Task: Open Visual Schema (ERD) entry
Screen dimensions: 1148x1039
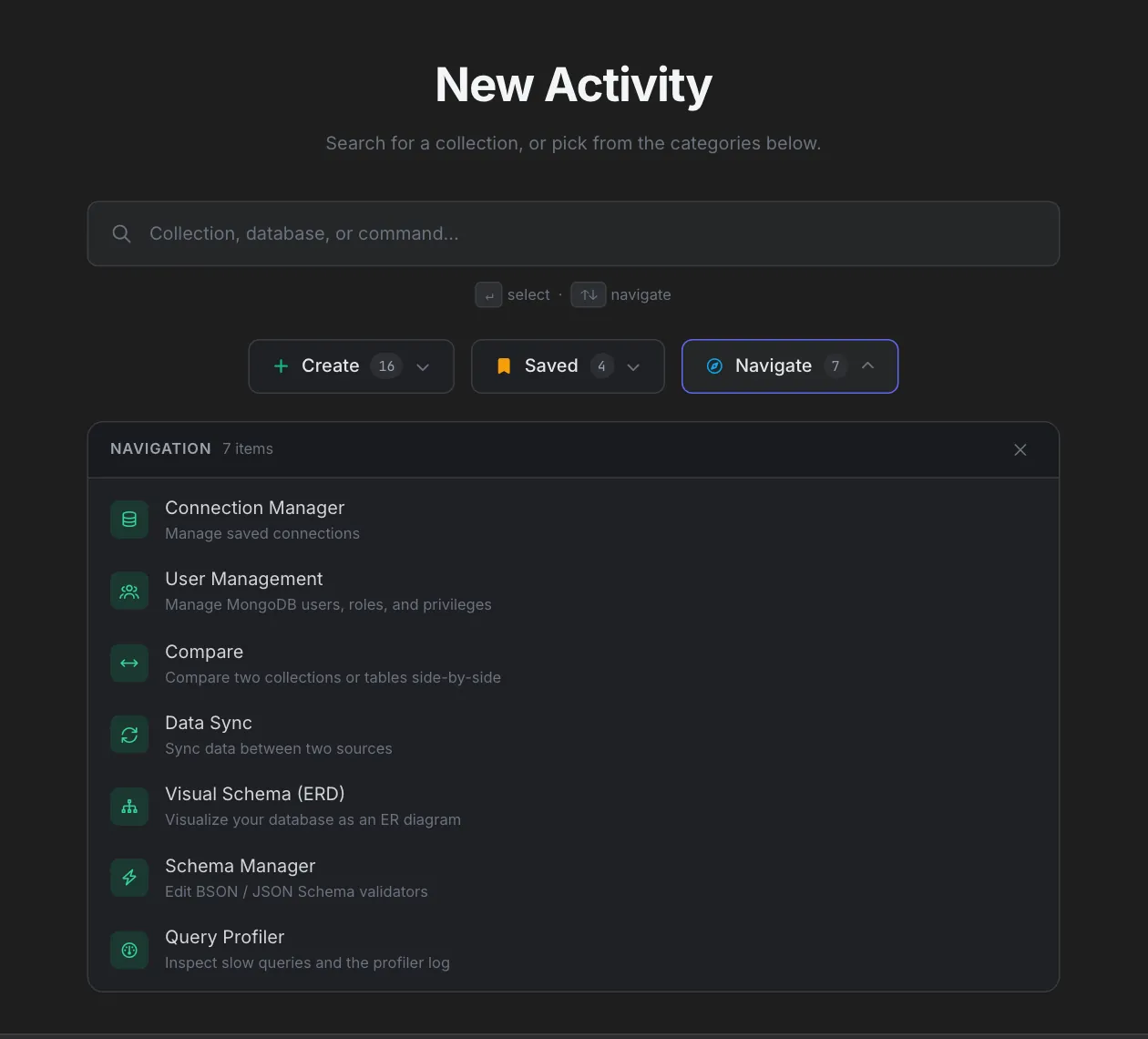Action: coord(573,807)
